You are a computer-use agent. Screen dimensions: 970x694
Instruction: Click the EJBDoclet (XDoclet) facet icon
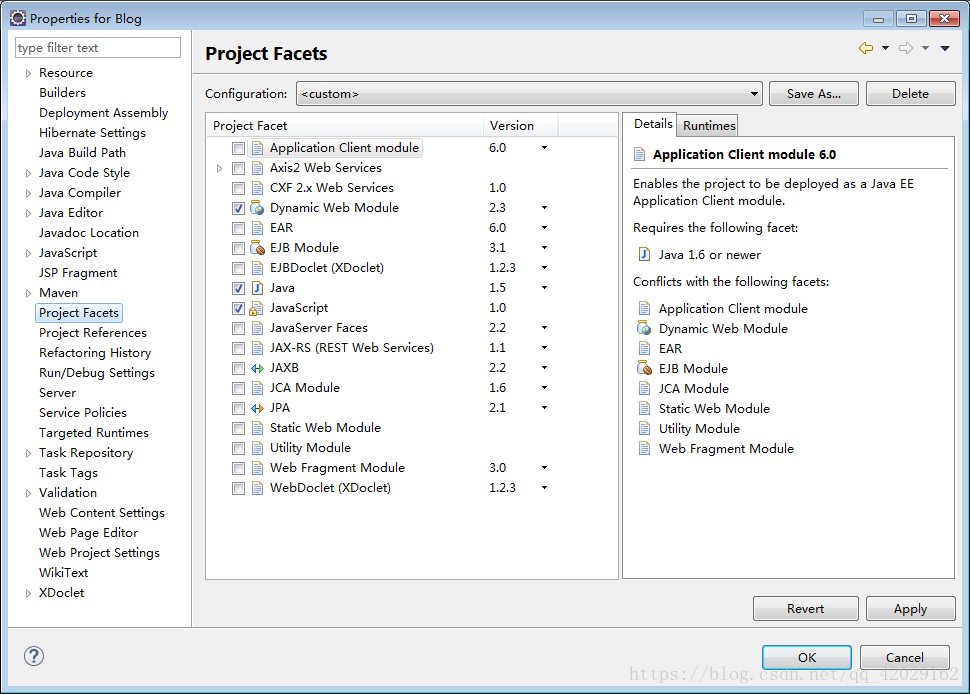click(x=257, y=268)
